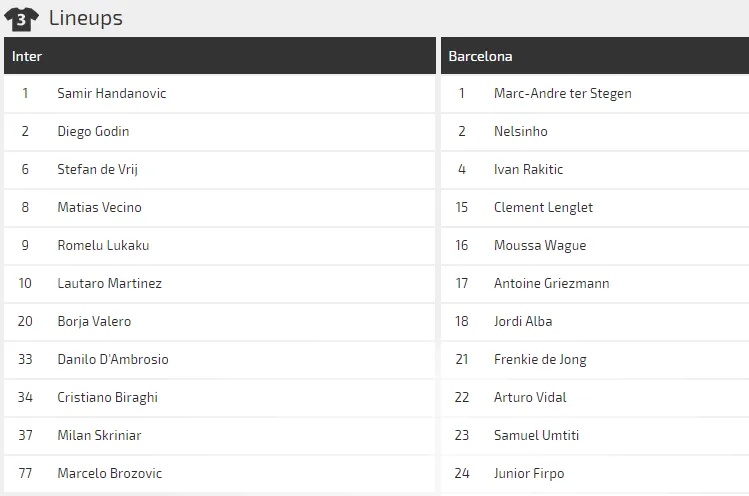Open Arturo Vidal player profile
This screenshot has width=749, height=496.
(x=530, y=397)
